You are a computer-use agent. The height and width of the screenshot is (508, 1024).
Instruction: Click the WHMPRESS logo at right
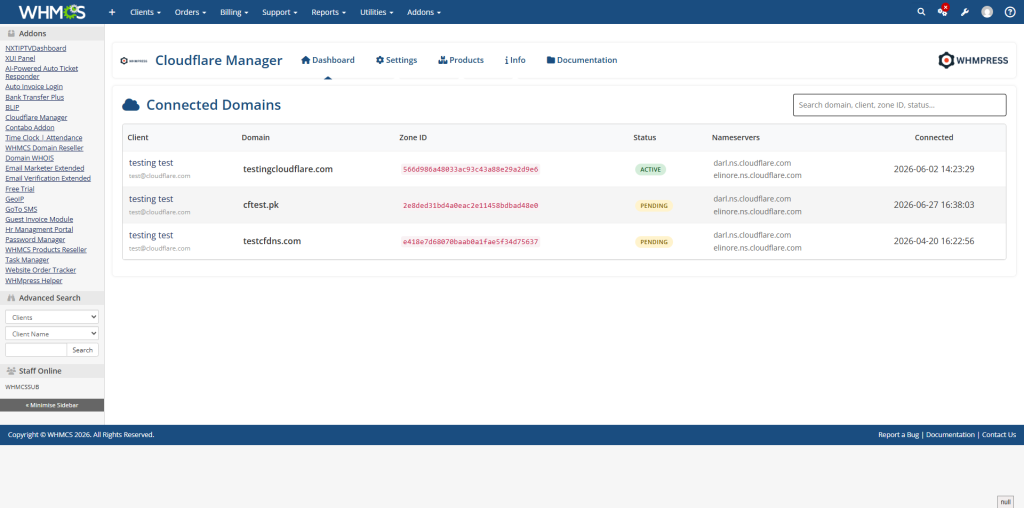point(973,60)
